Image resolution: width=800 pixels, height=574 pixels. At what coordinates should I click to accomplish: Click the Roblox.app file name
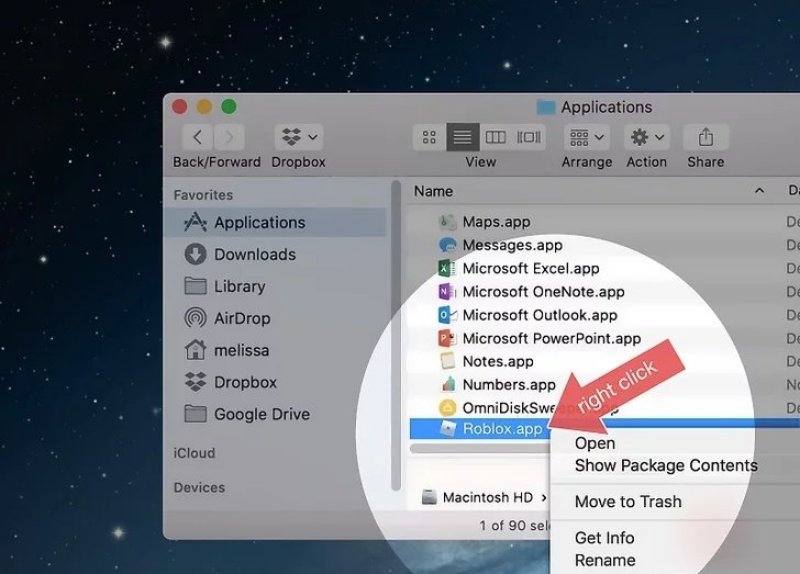tap(503, 429)
